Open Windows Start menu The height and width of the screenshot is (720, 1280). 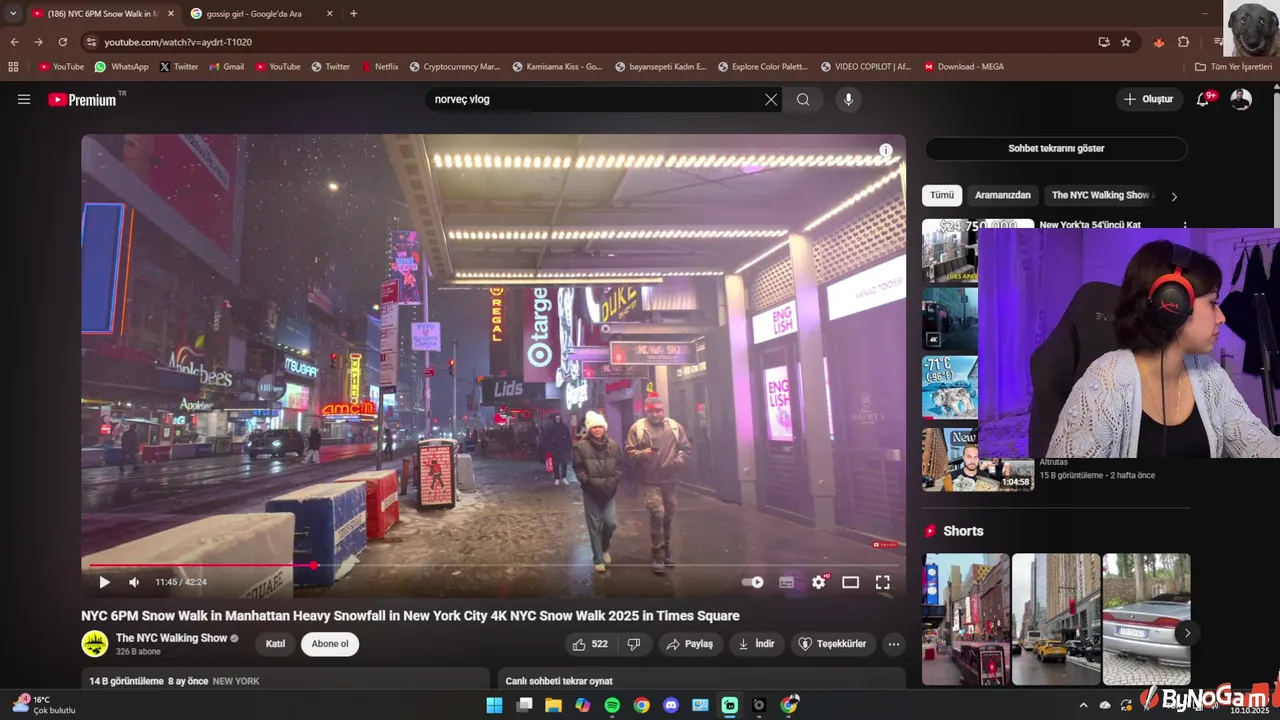point(494,705)
